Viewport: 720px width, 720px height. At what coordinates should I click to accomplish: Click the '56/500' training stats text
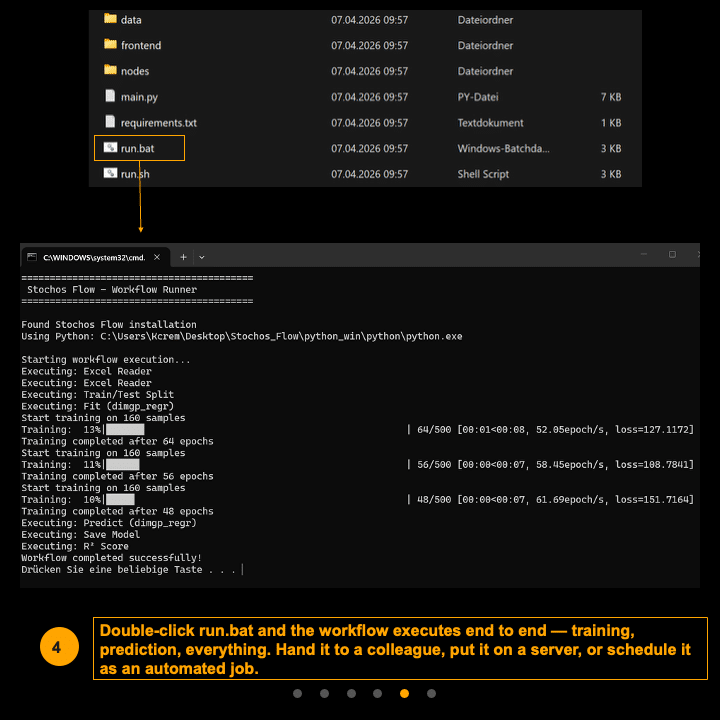[555, 464]
